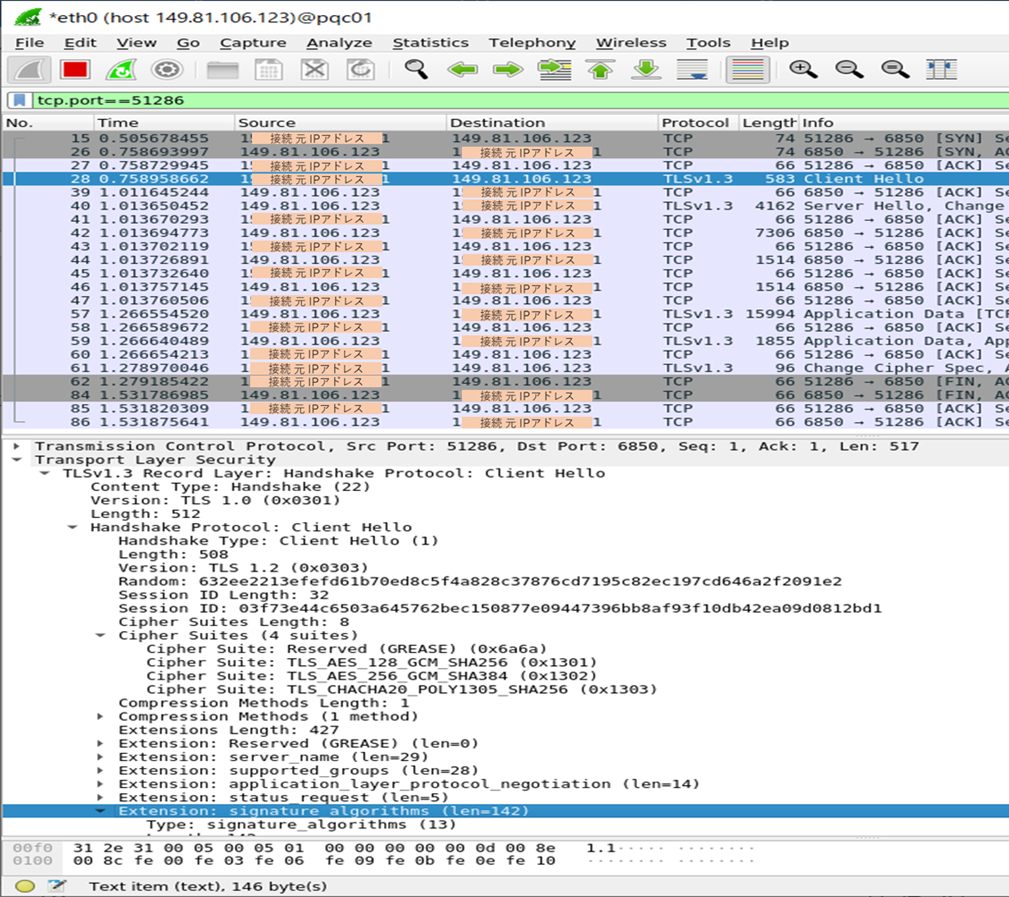
Task: Zoom in on packet list text
Action: 803,70
